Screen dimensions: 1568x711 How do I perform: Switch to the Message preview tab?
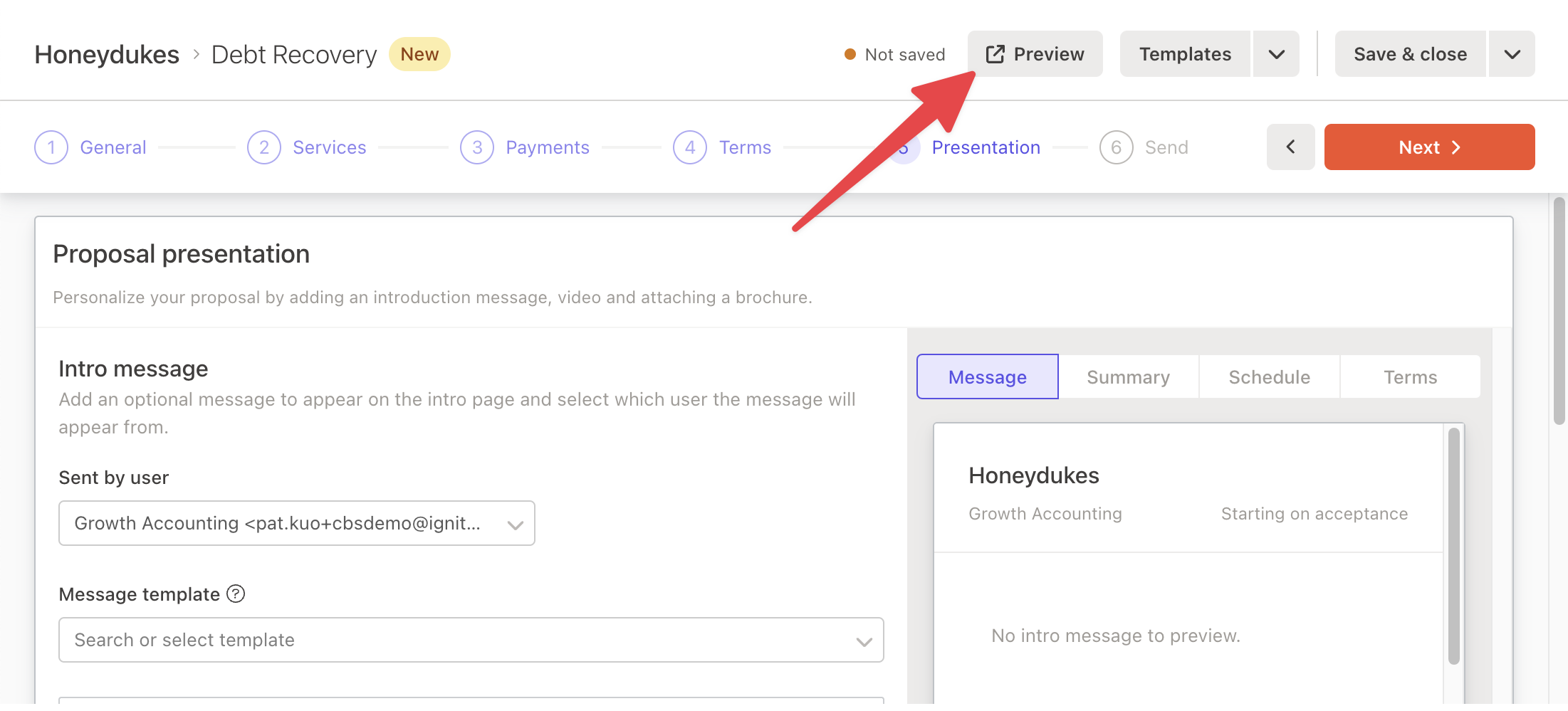click(987, 376)
